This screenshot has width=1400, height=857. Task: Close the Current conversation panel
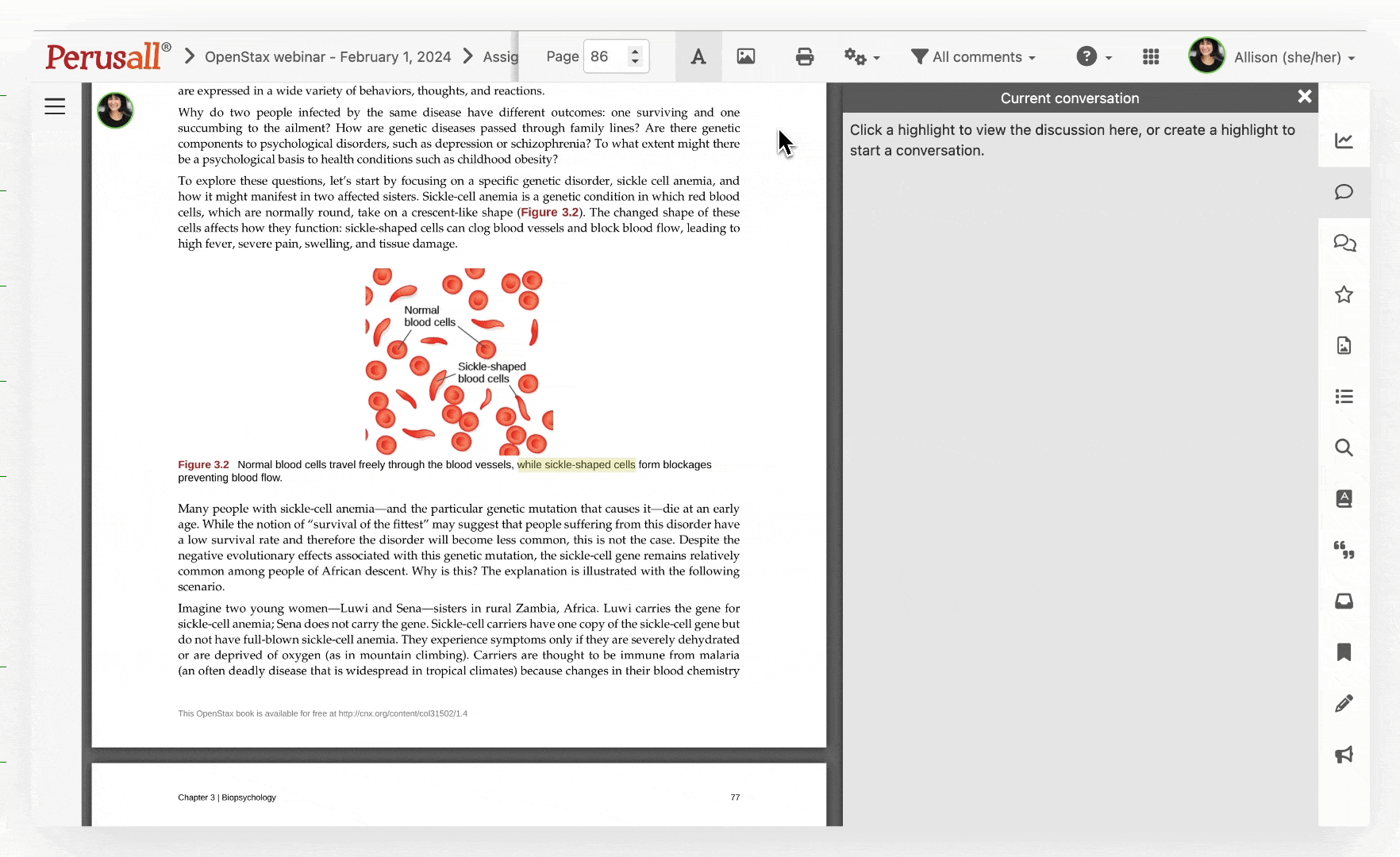[1305, 97]
